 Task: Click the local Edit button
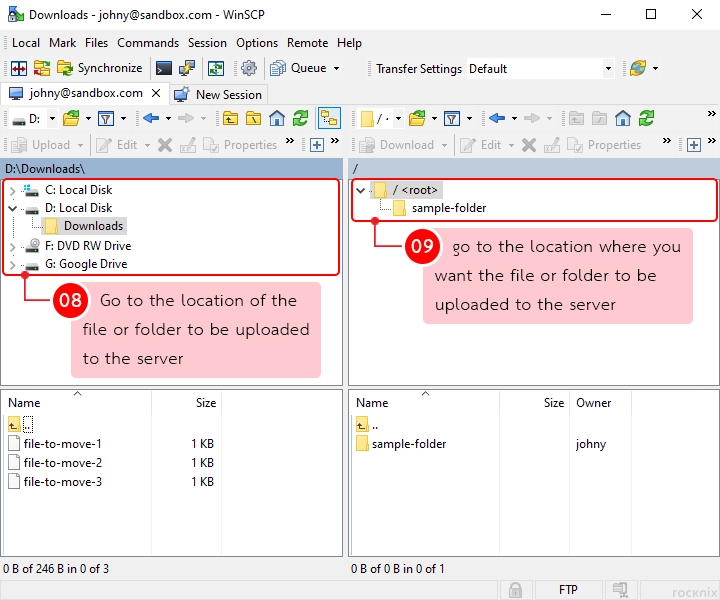pos(116,145)
